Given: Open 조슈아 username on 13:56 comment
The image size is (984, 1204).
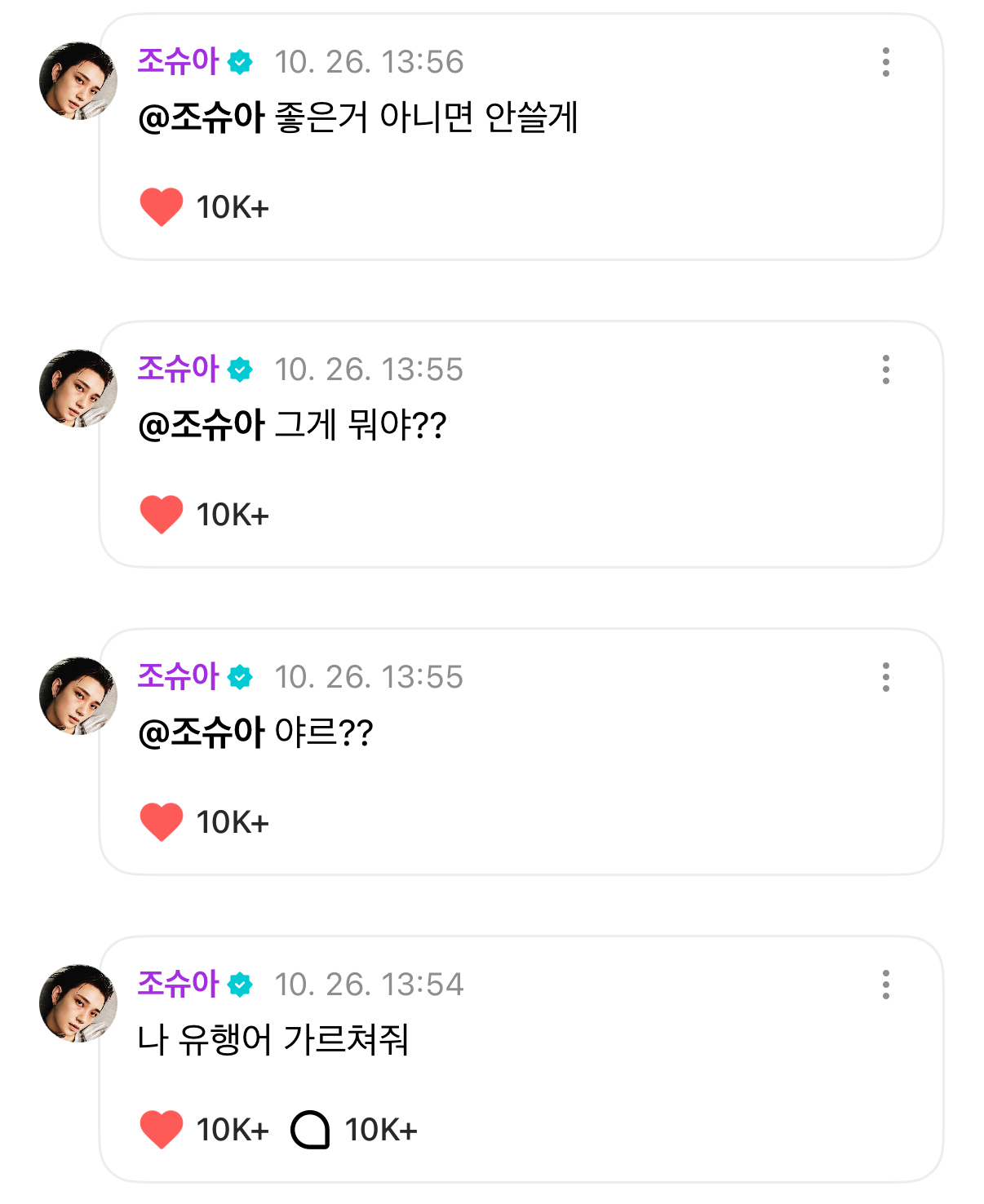Looking at the screenshot, I should point(178,61).
